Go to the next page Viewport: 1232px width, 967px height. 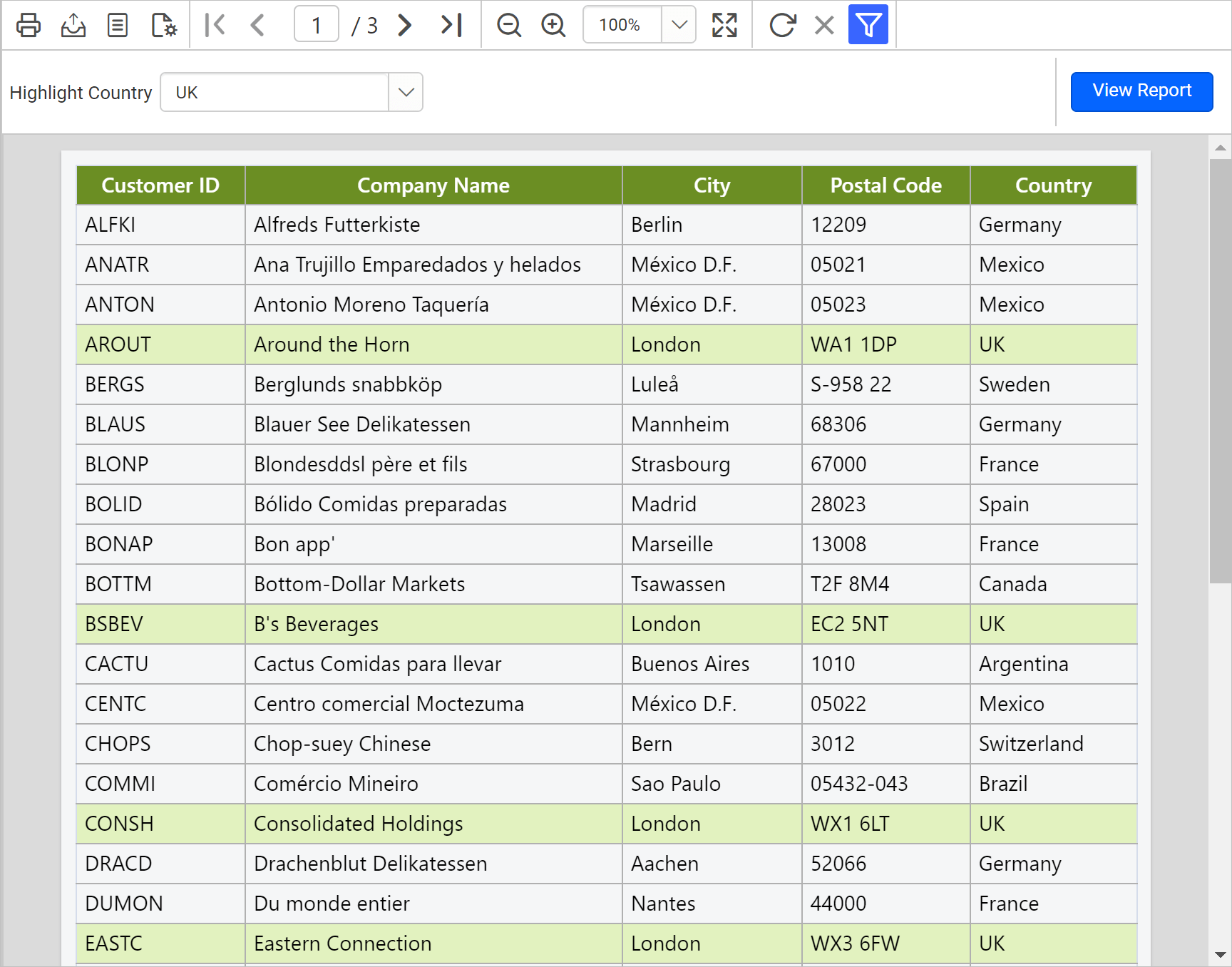(x=405, y=25)
